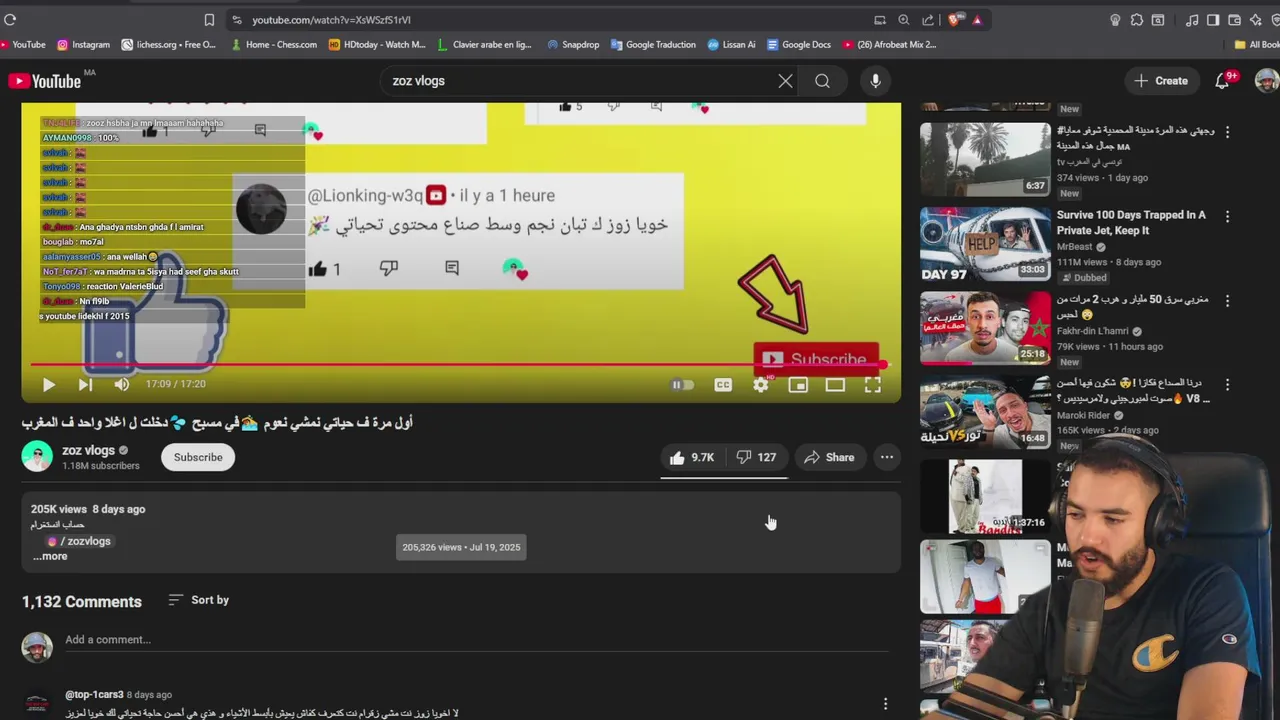Open the video player settings gear
The height and width of the screenshot is (720, 1280).
pos(761,384)
